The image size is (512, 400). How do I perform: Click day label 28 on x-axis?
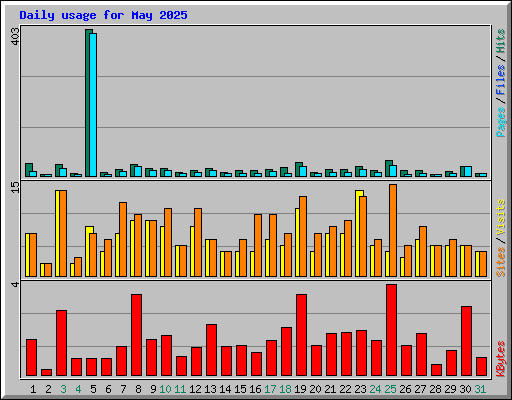coord(435,389)
